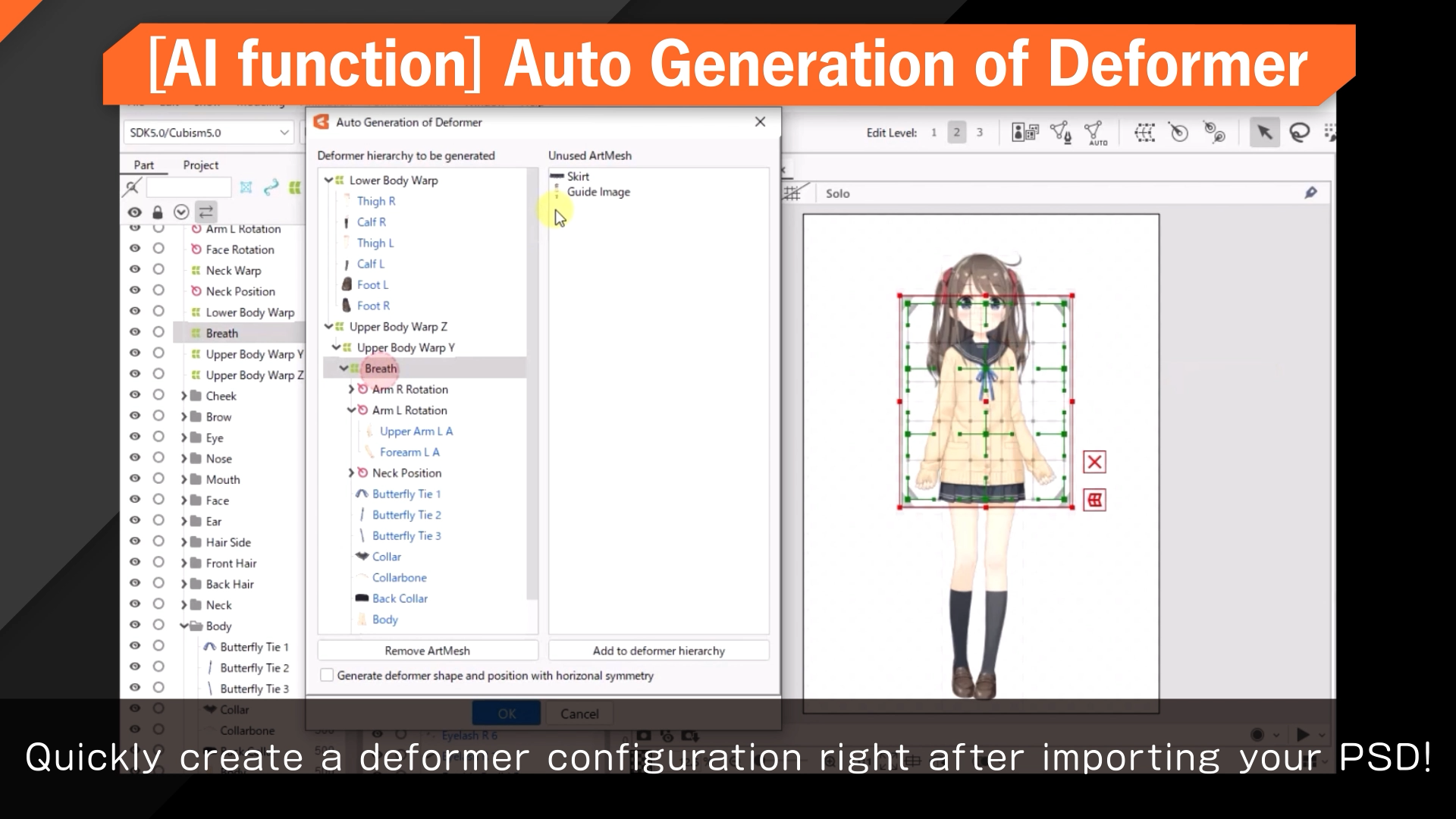Select the Arrow tool in the toolbar
Screen dimensions: 1456x819
[x=1263, y=131]
